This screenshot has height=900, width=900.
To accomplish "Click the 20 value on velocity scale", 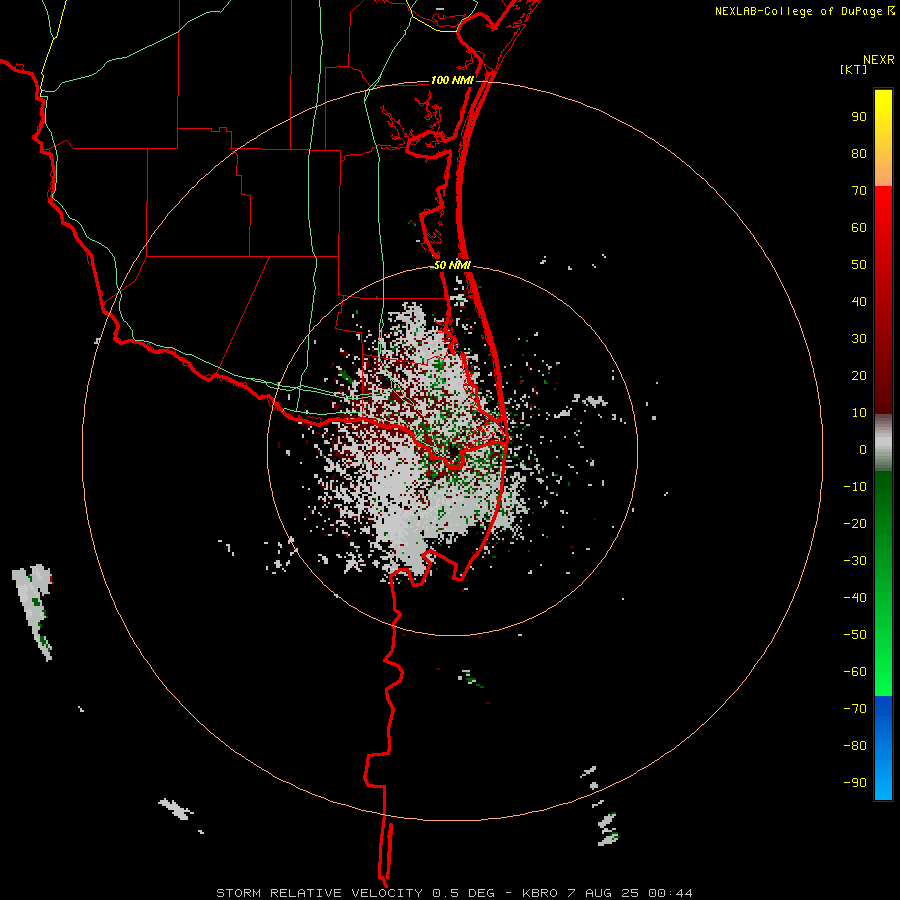I will coord(859,375).
